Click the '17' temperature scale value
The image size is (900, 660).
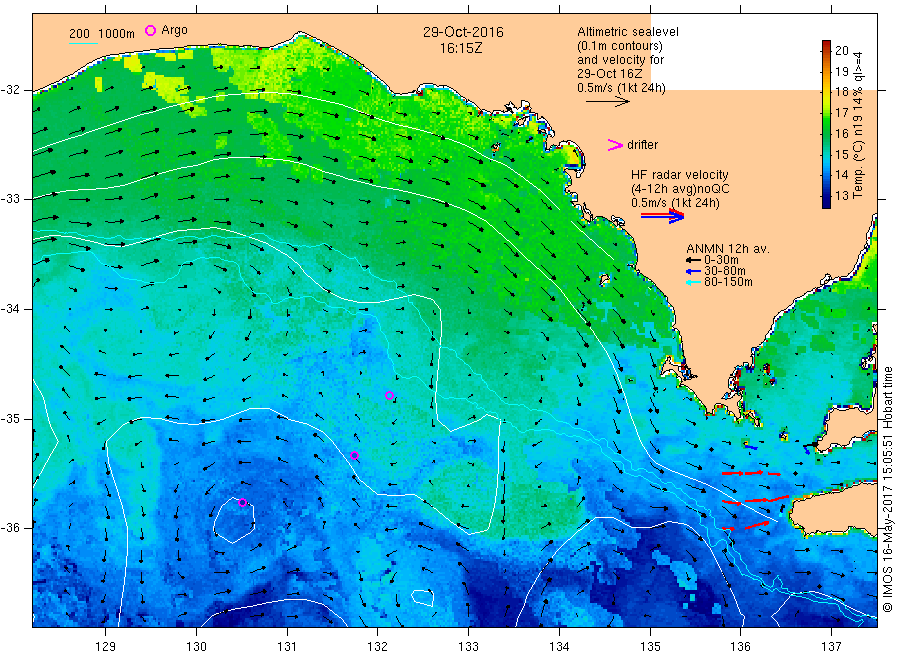841,112
